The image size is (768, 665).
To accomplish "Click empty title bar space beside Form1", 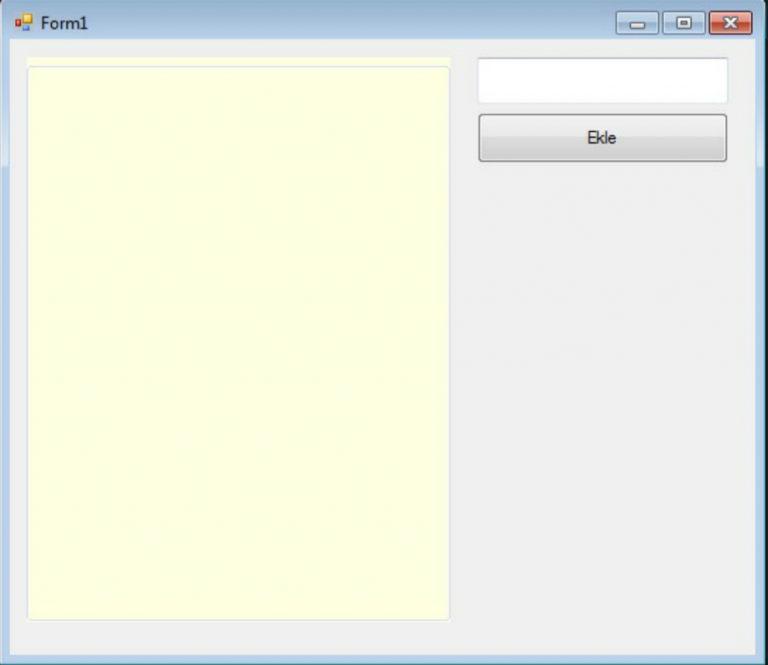I will (350, 22).
